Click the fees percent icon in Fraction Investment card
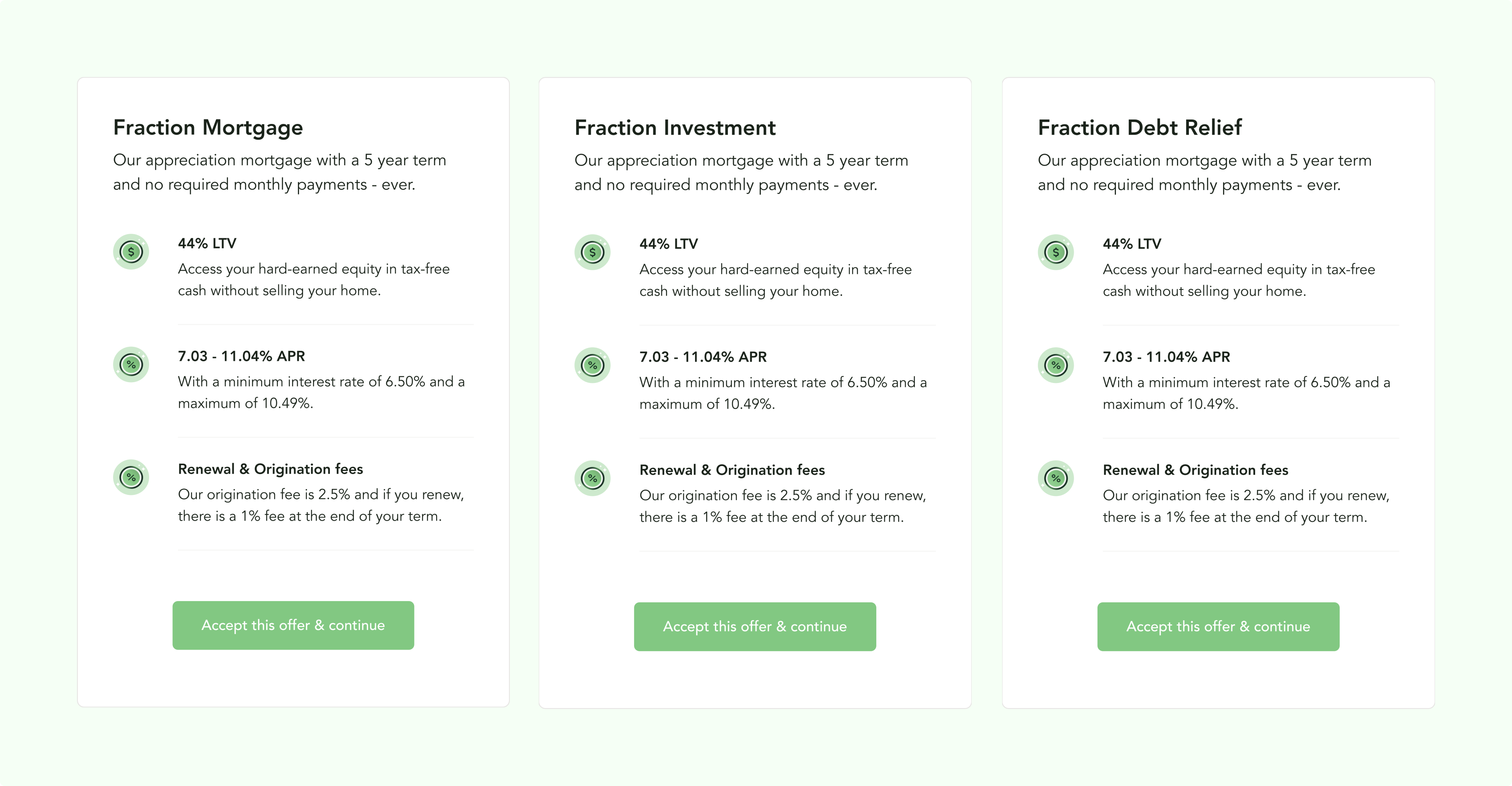This screenshot has width=1512, height=786. [x=592, y=478]
